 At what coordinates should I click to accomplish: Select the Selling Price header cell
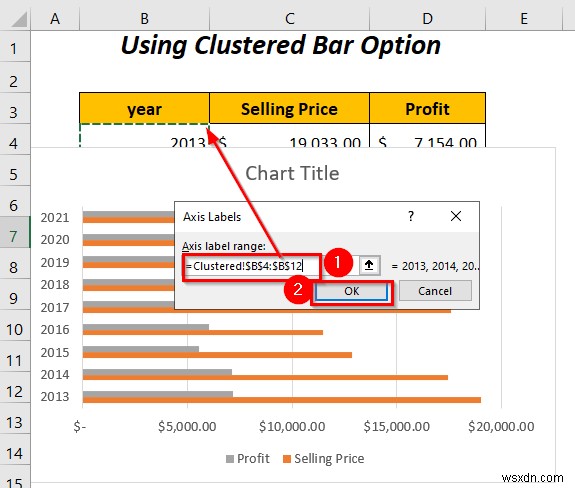click(289, 109)
